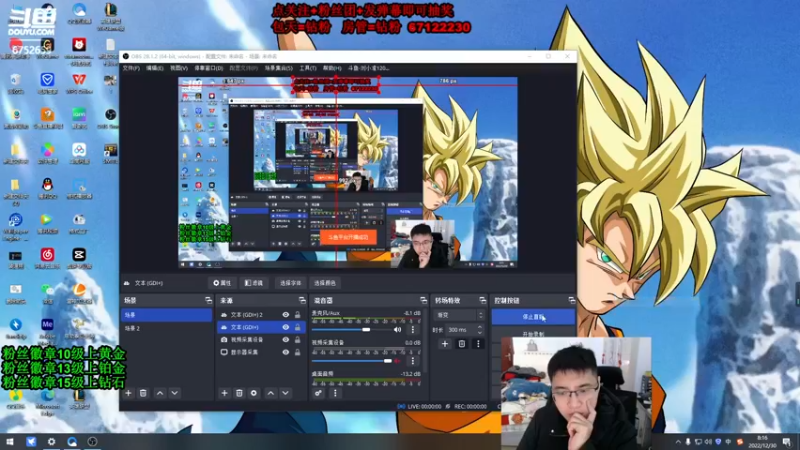Adjust the 300 ms duration stepper arrows

pos(480,330)
